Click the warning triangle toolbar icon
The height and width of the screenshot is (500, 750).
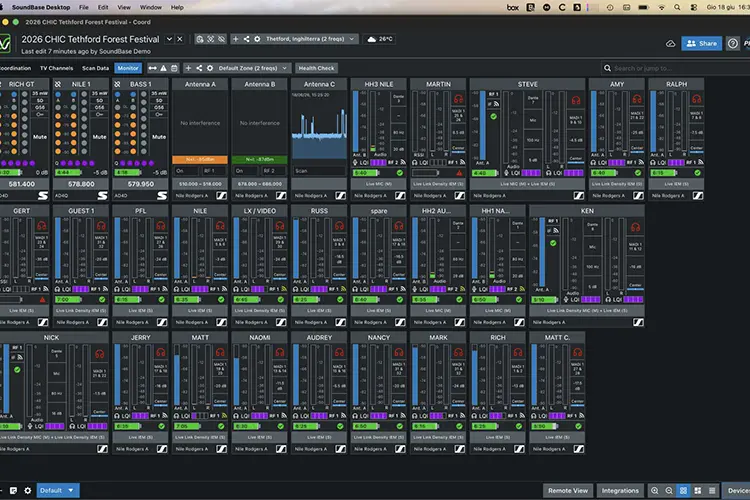pyautogui.click(x=164, y=68)
